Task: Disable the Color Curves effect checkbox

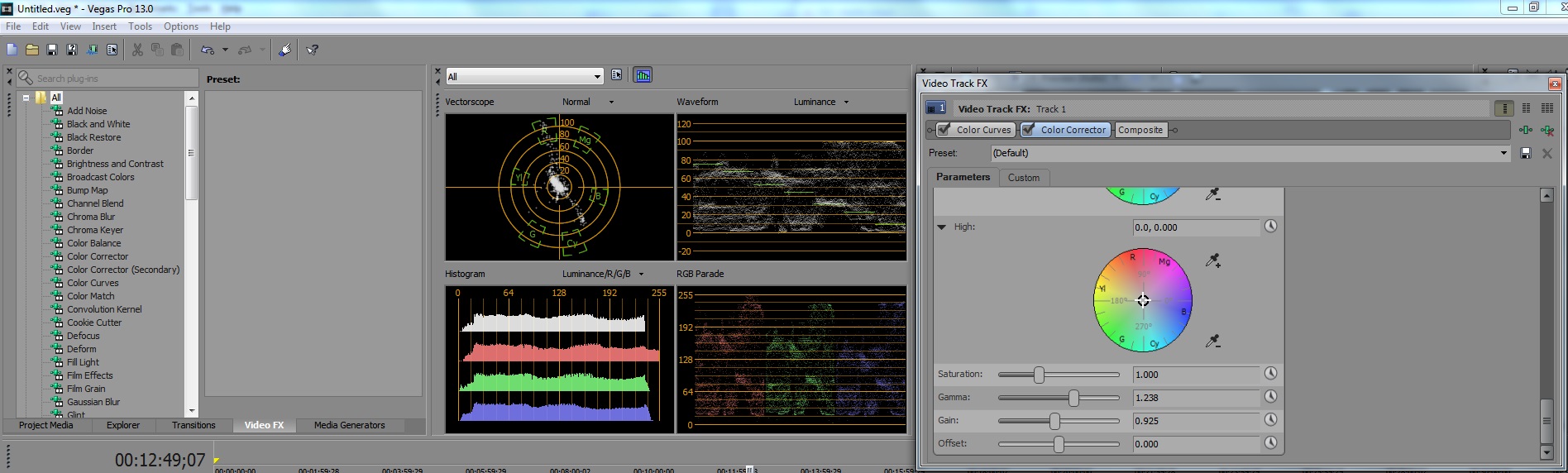Action: tap(944, 130)
